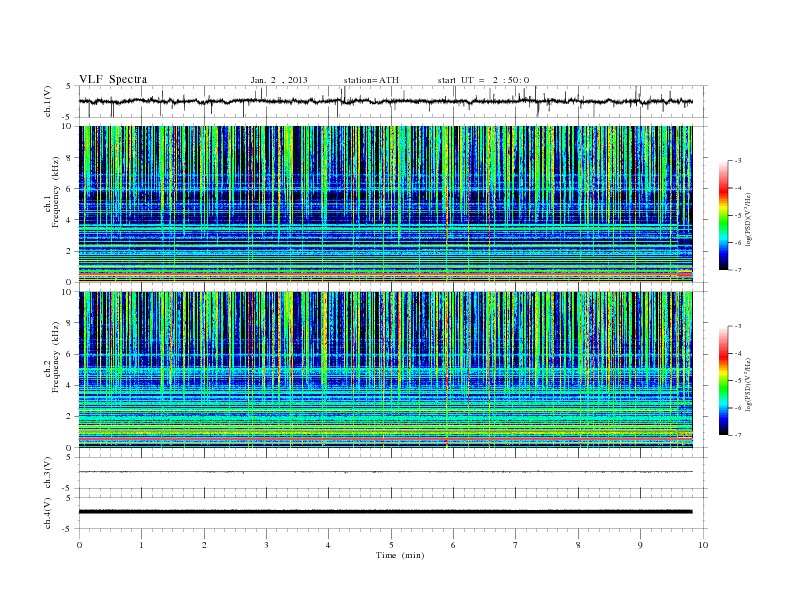Click the ch.2 frequency tick label "4"
The width and height of the screenshot is (792, 612).
(x=70, y=385)
